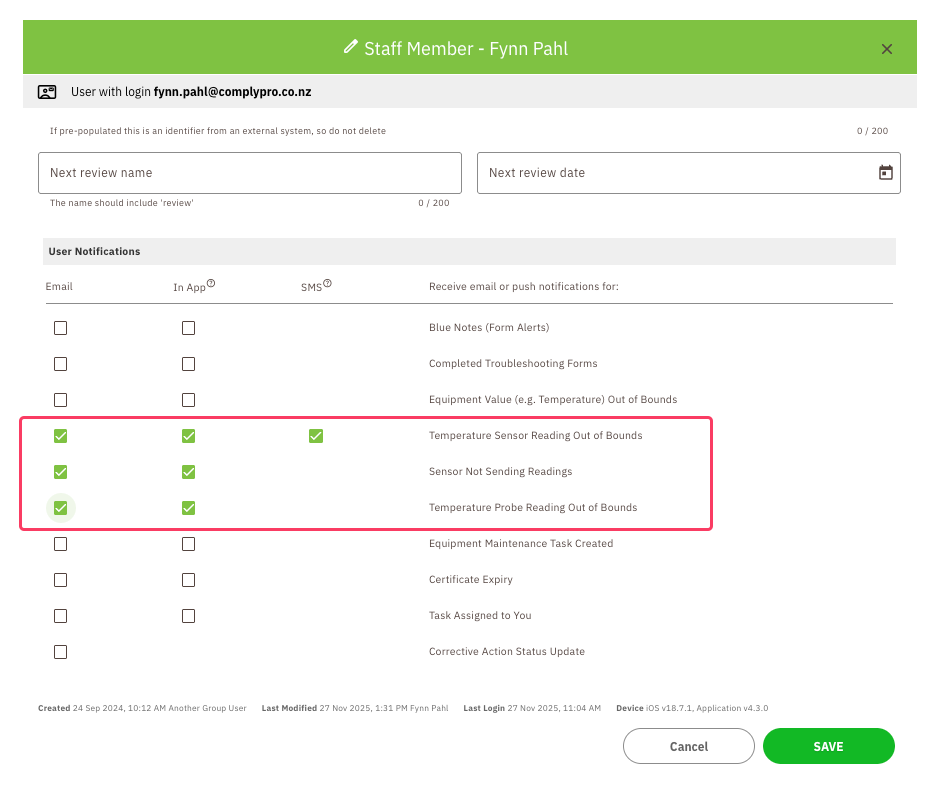Click the Completed Troubleshooting Forms label
Screen dimensions: 937x795
513,363
